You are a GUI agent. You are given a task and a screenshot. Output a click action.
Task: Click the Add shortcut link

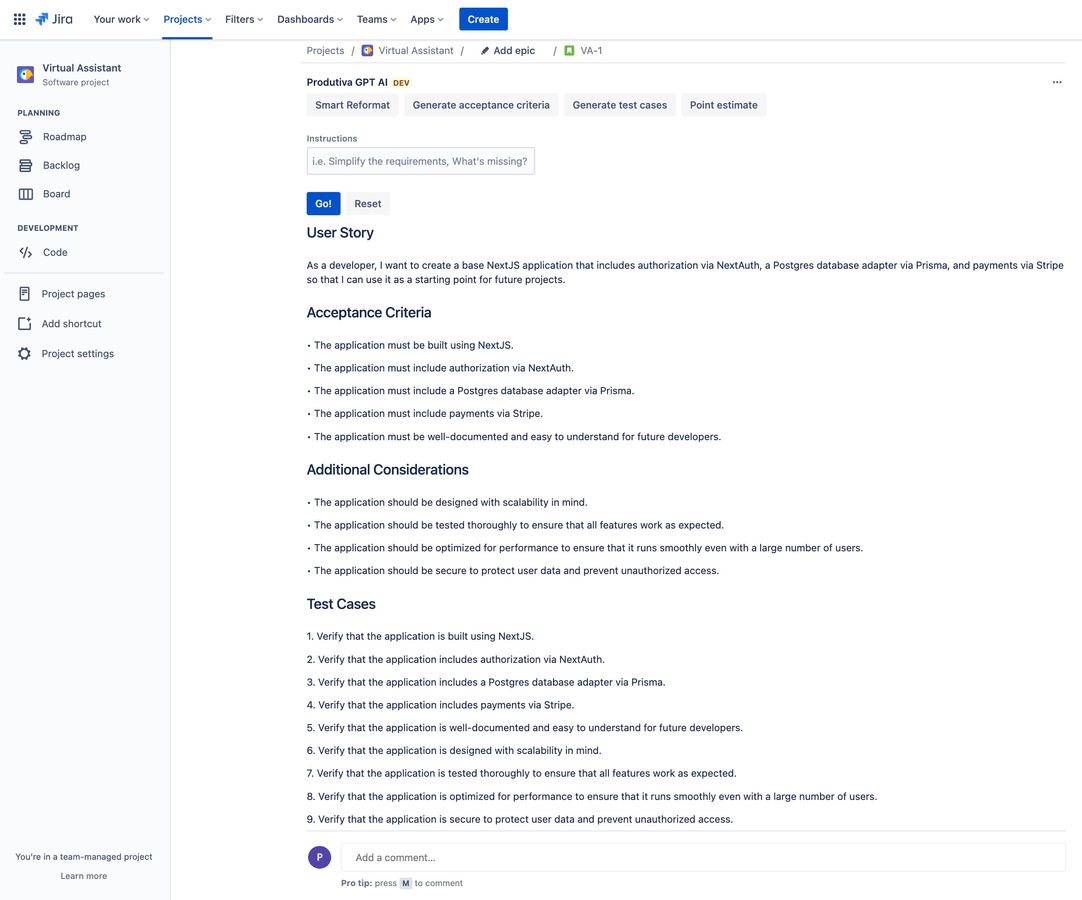pos(71,324)
